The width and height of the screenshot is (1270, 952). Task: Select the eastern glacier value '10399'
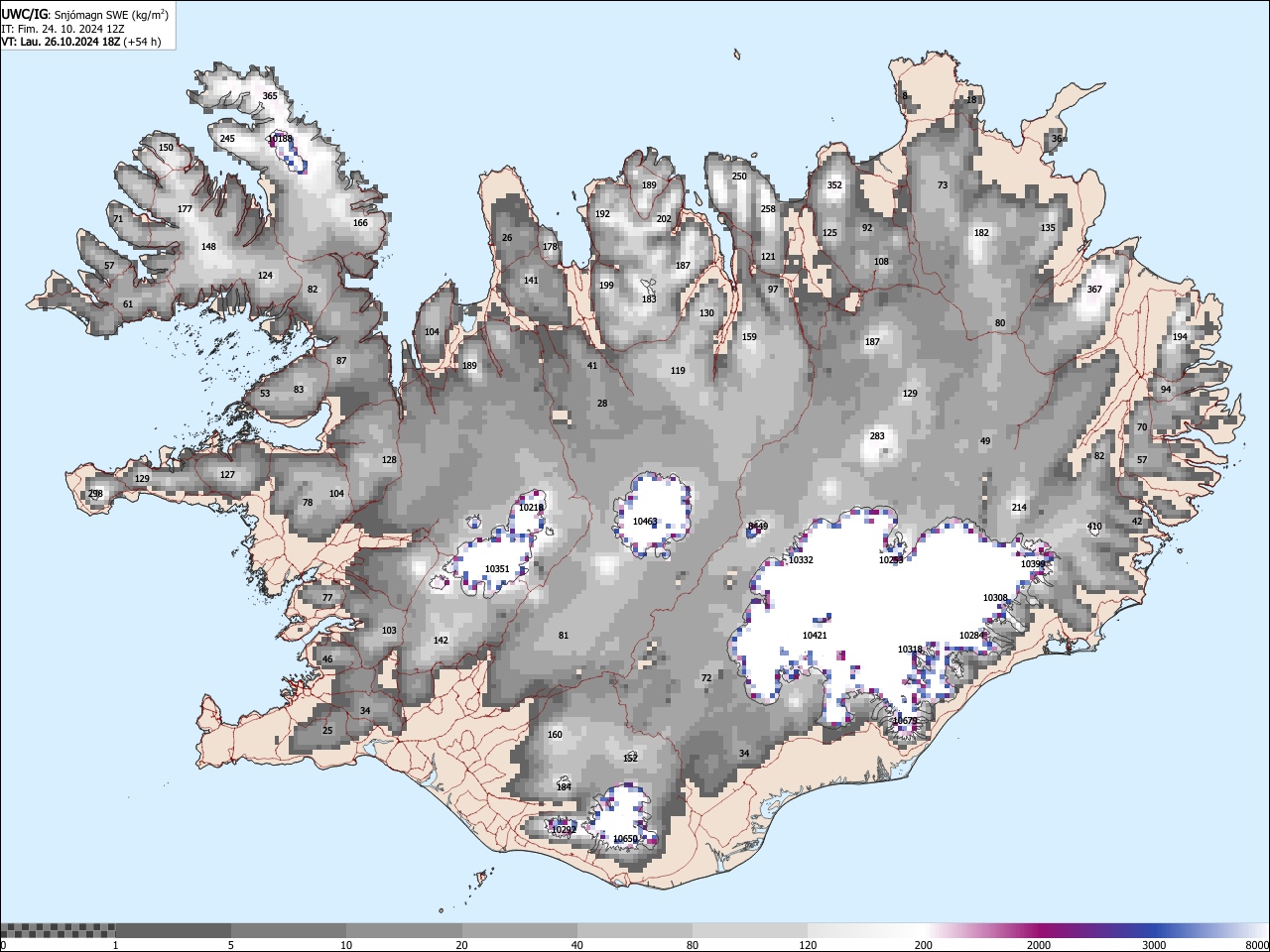pyautogui.click(x=1033, y=564)
